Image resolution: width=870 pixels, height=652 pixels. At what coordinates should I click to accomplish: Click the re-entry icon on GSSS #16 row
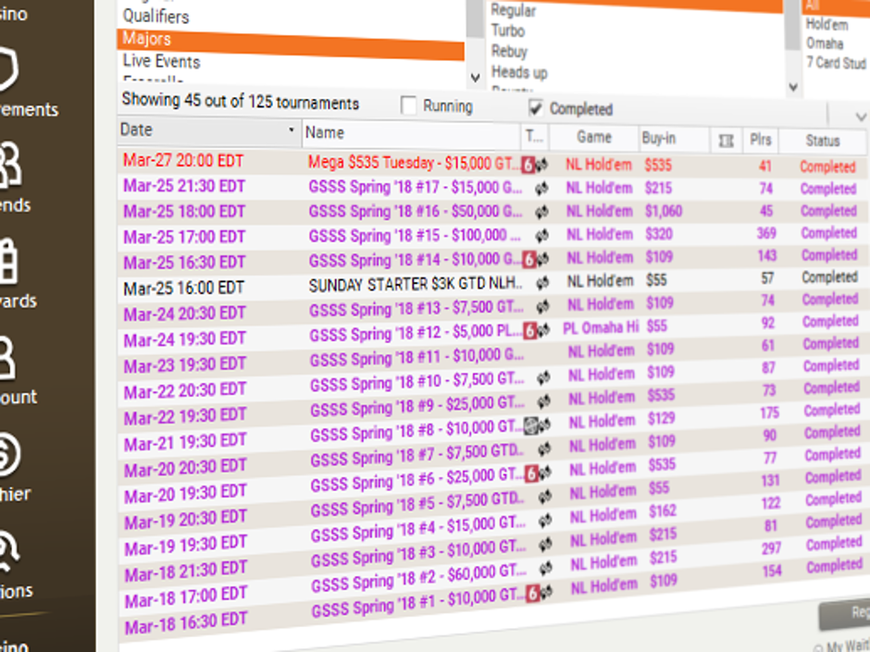pyautogui.click(x=542, y=212)
